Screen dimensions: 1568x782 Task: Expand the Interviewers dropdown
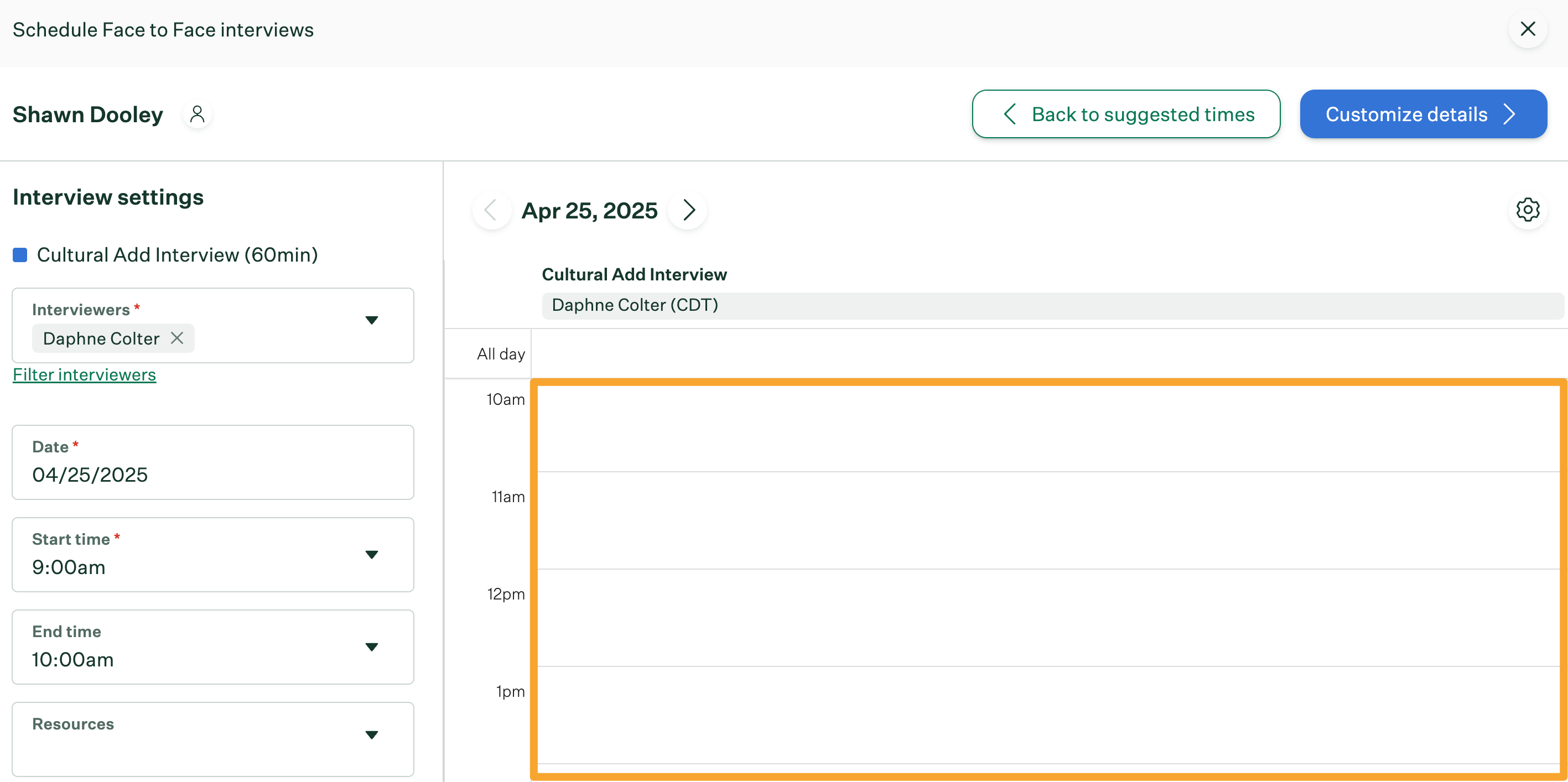point(371,320)
